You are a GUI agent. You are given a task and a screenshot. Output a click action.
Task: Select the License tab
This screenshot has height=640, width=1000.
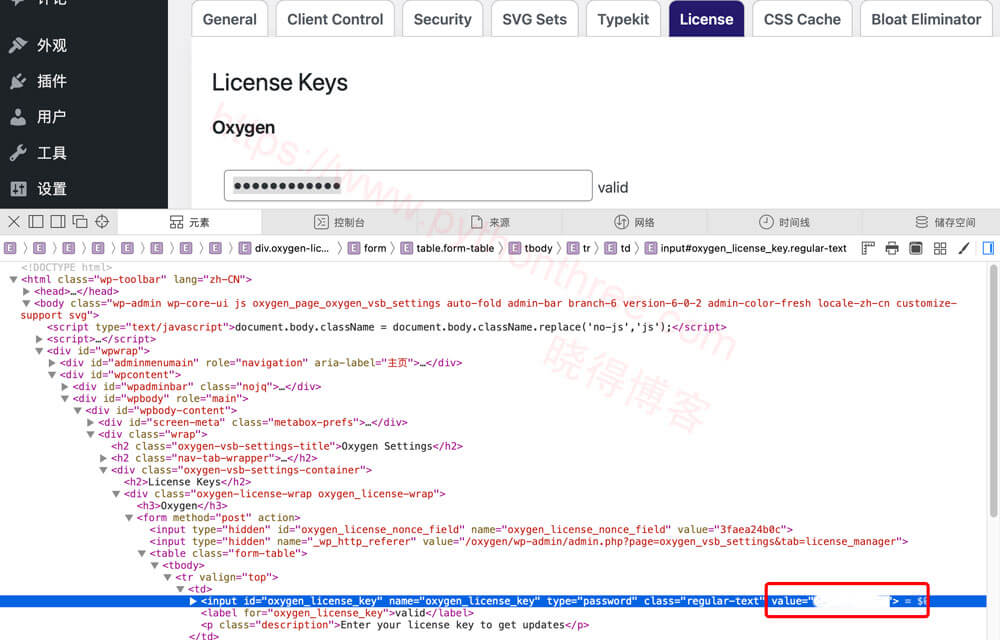tap(706, 19)
